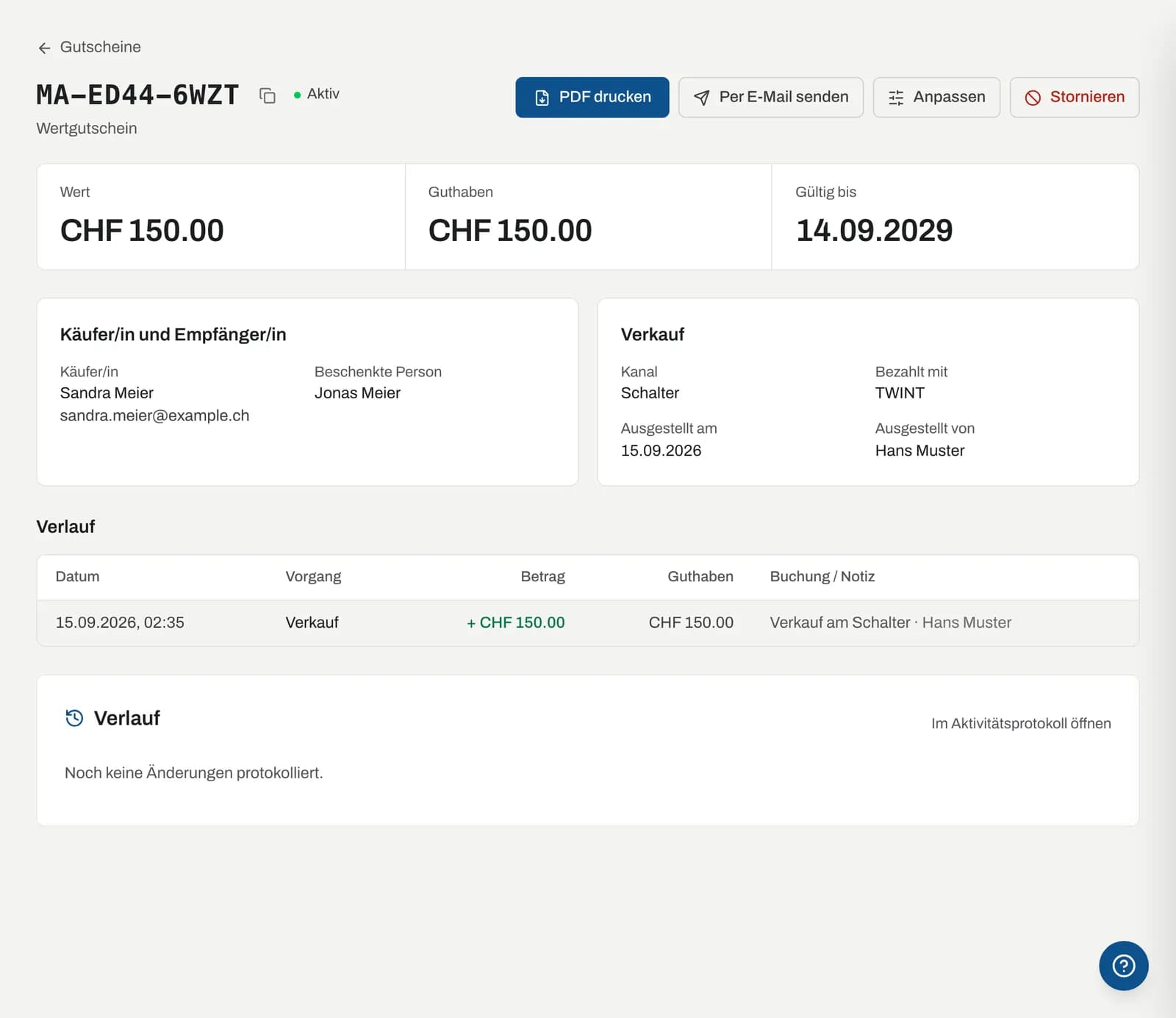Viewport: 1176px width, 1018px height.
Task: Select voucher code text MA-ED44-6WZT
Action: point(137,95)
